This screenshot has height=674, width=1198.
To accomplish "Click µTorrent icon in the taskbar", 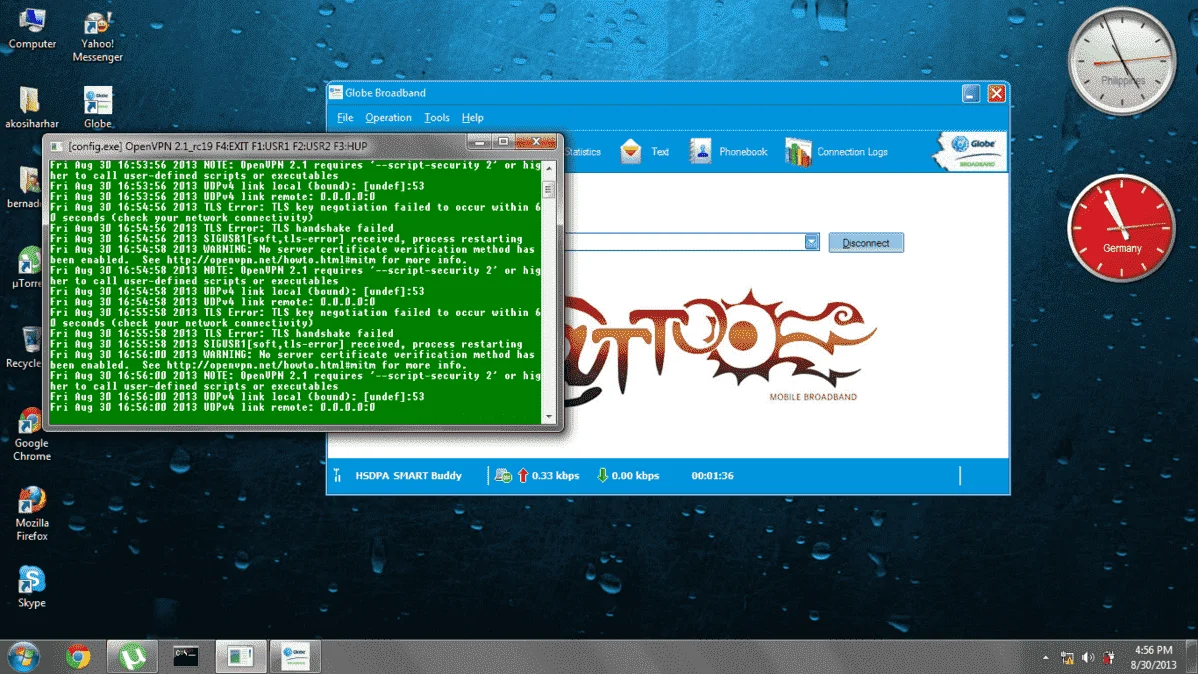I will pyautogui.click(x=132, y=656).
